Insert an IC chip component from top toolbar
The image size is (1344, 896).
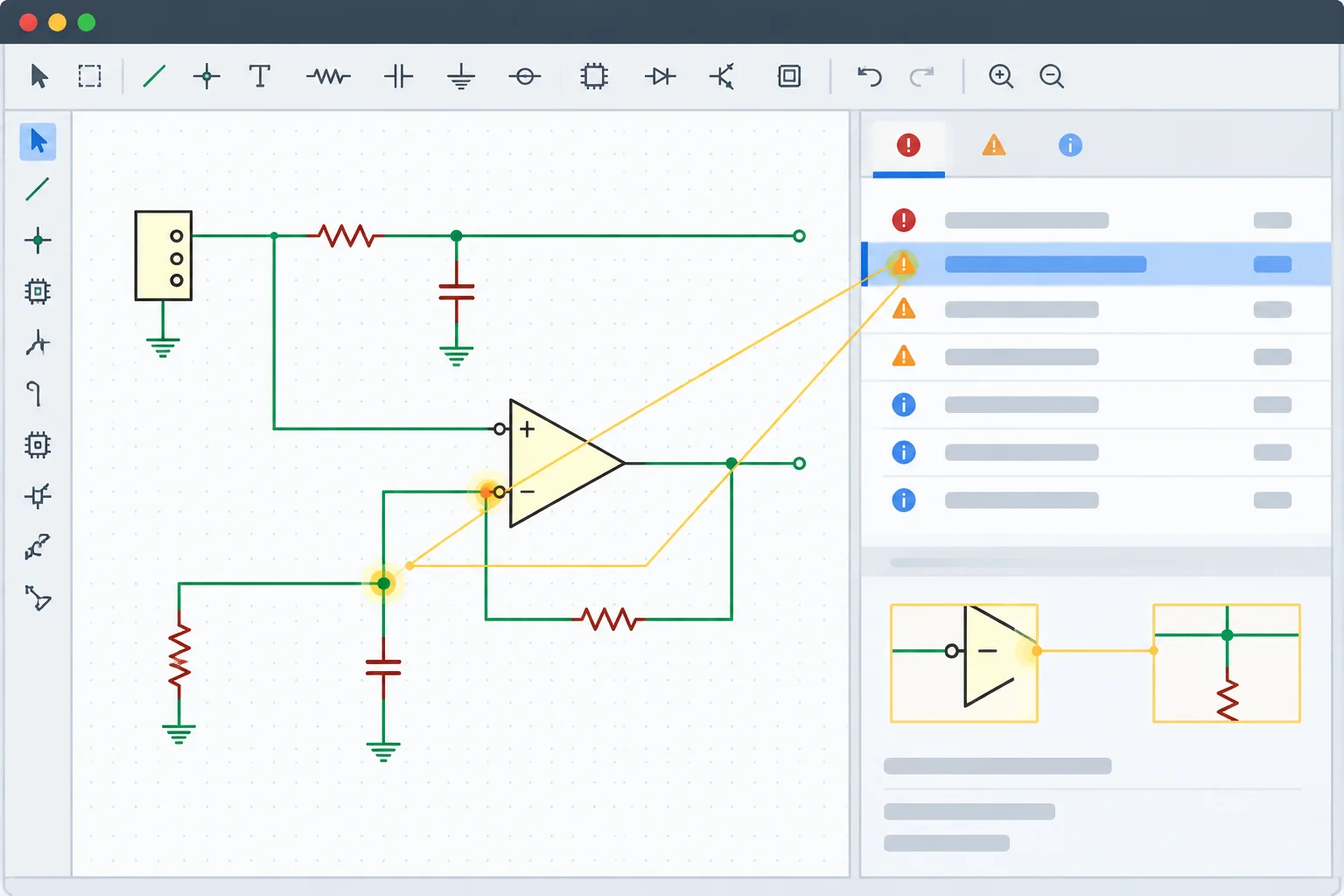point(594,76)
